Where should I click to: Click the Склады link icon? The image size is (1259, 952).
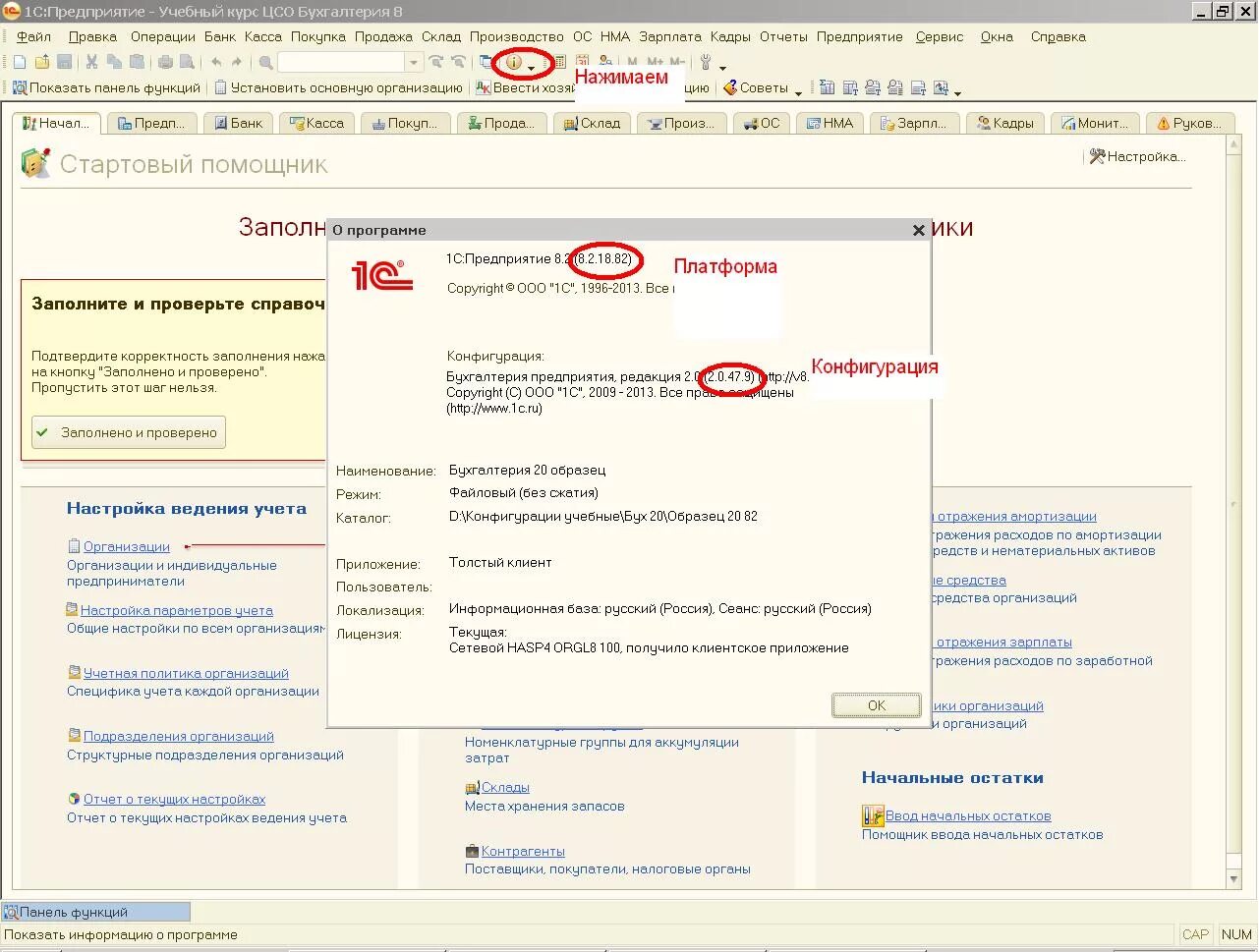(472, 788)
